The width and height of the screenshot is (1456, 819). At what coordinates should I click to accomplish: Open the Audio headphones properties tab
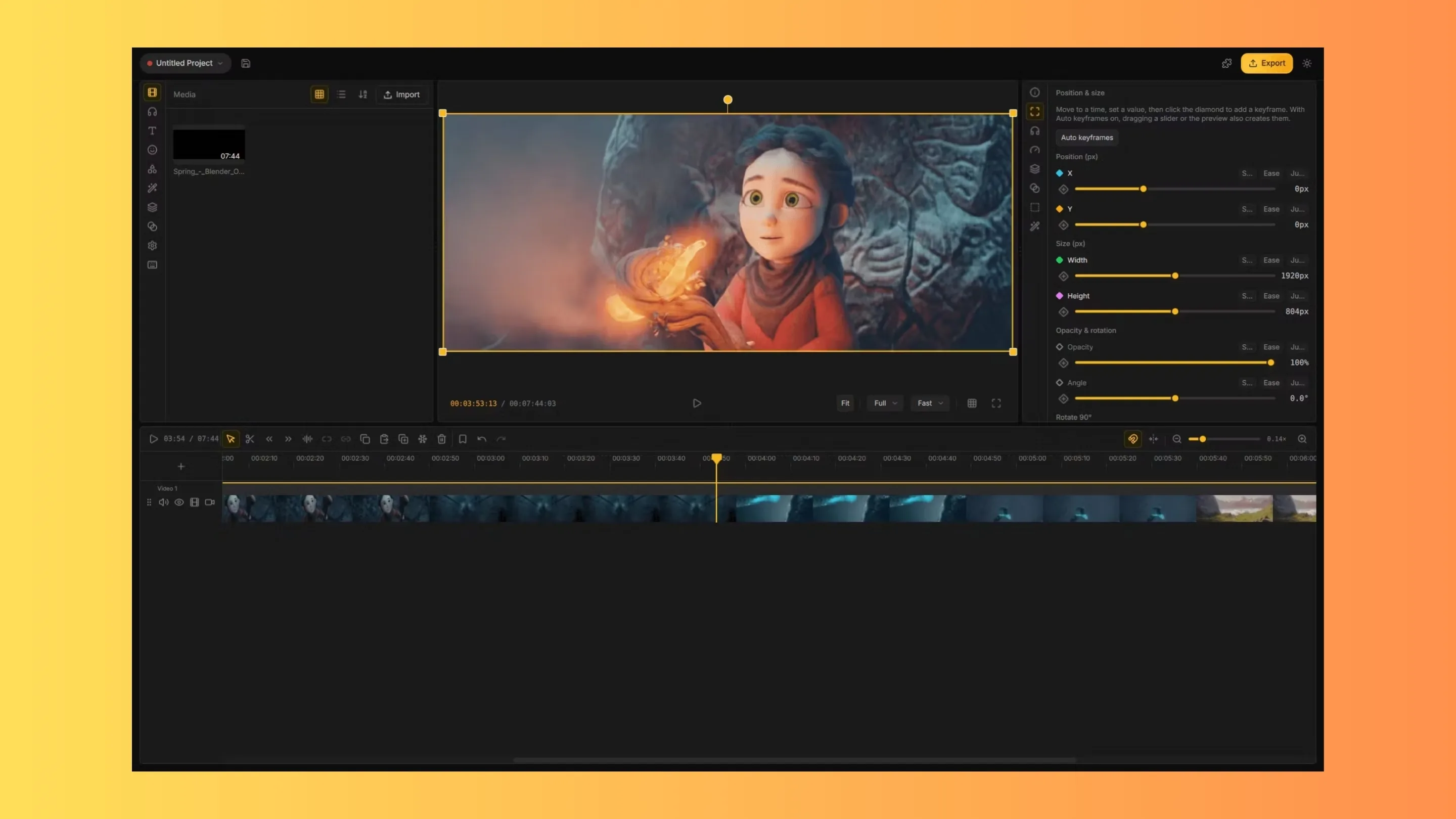pos(1034,130)
